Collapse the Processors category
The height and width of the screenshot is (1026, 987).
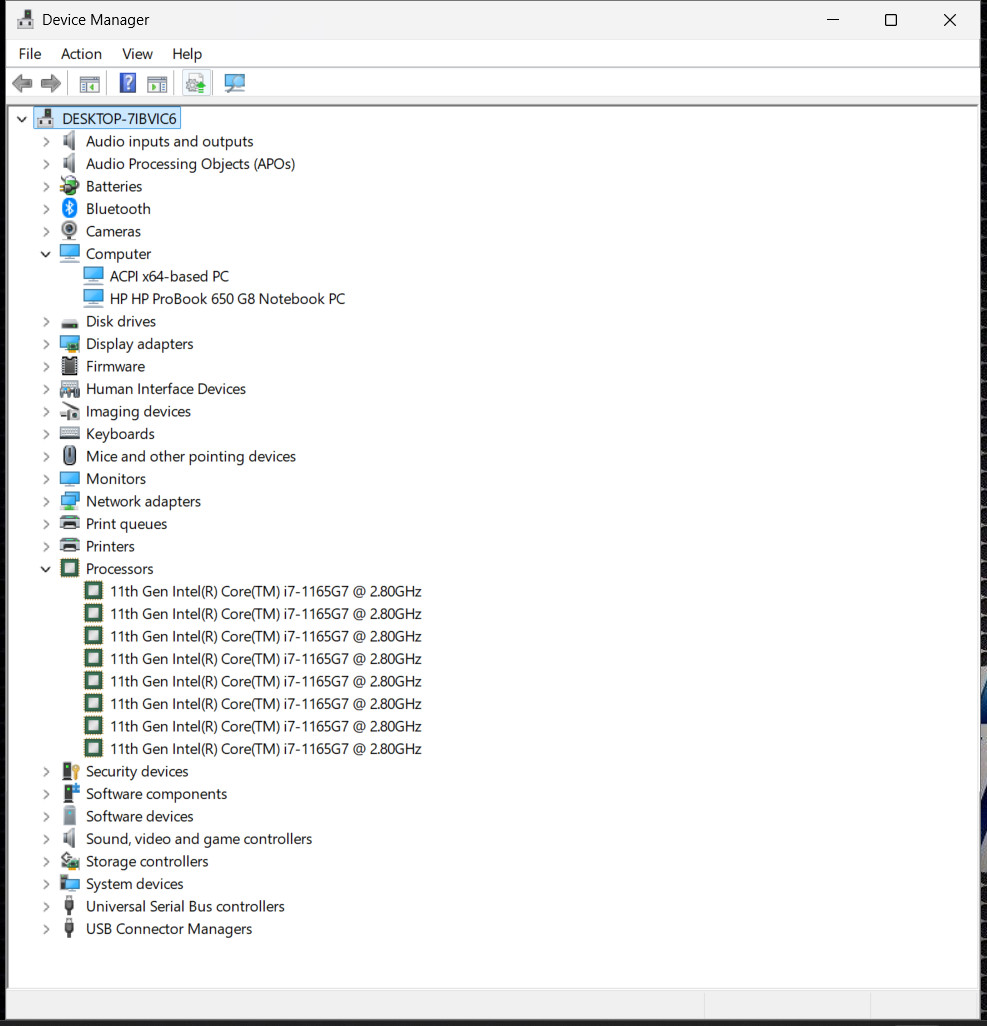[x=45, y=569]
